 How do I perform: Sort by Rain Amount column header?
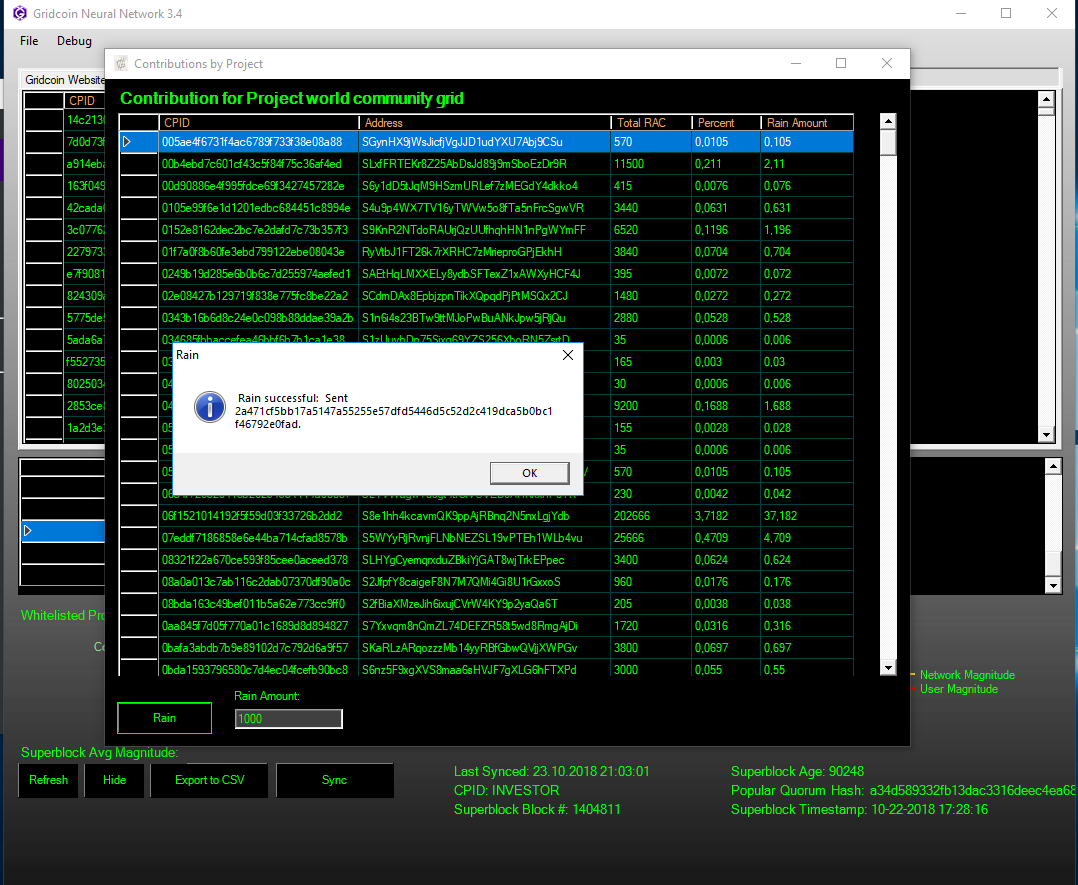806,122
